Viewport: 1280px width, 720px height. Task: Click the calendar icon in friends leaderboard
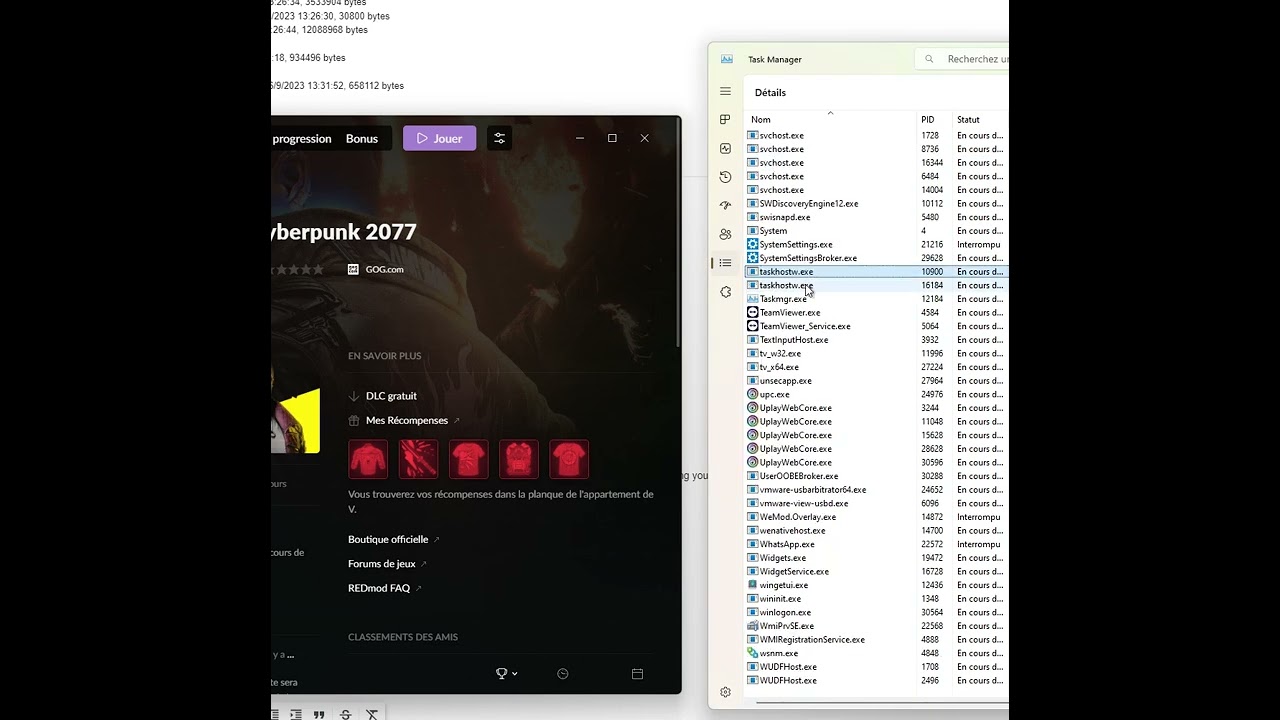(637, 674)
